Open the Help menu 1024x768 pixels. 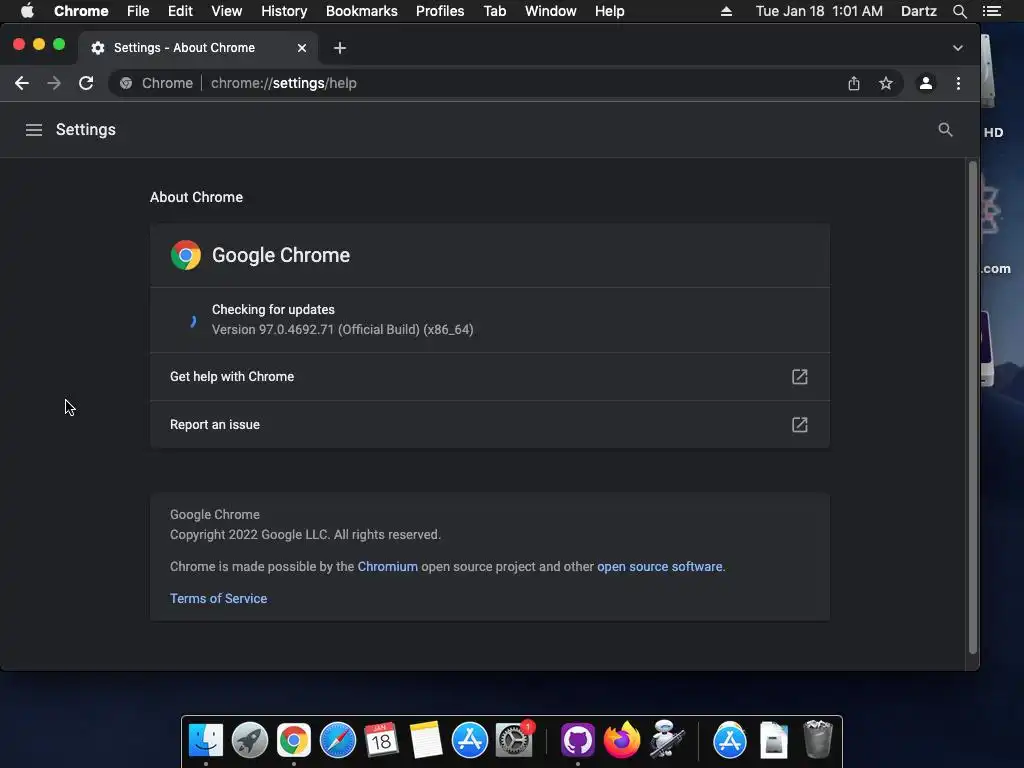(x=609, y=11)
